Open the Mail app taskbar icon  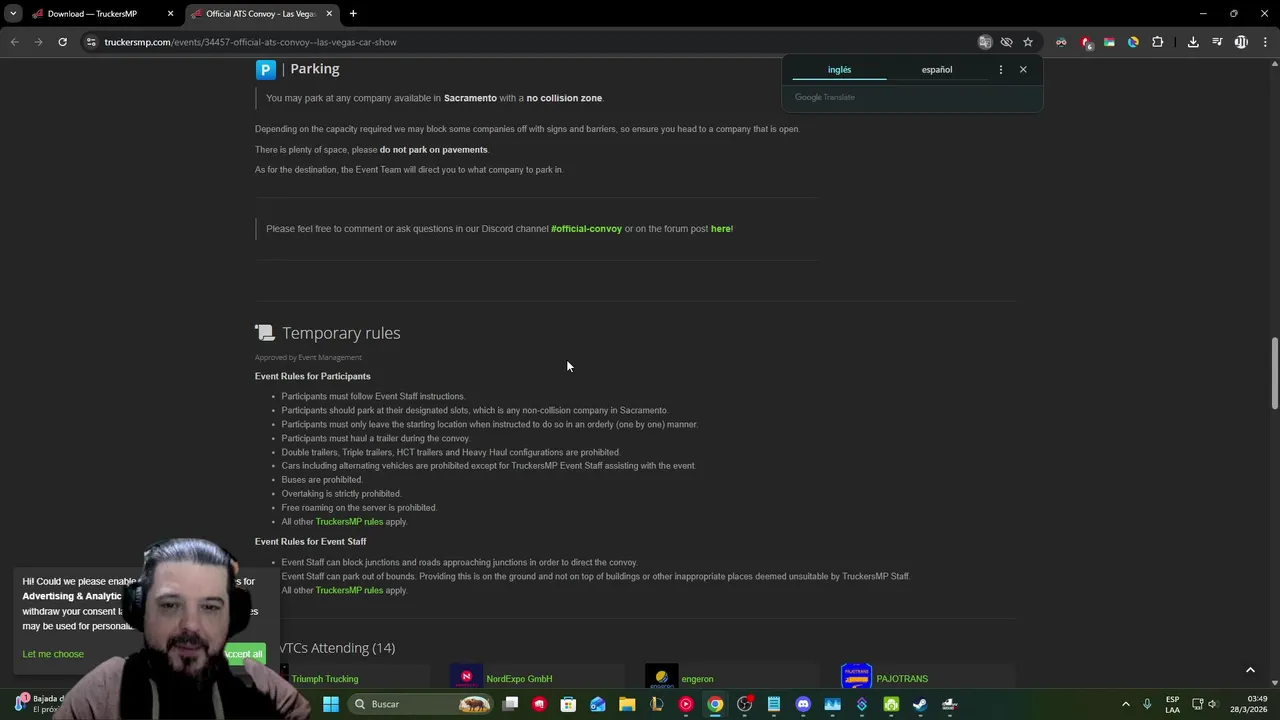(598, 704)
